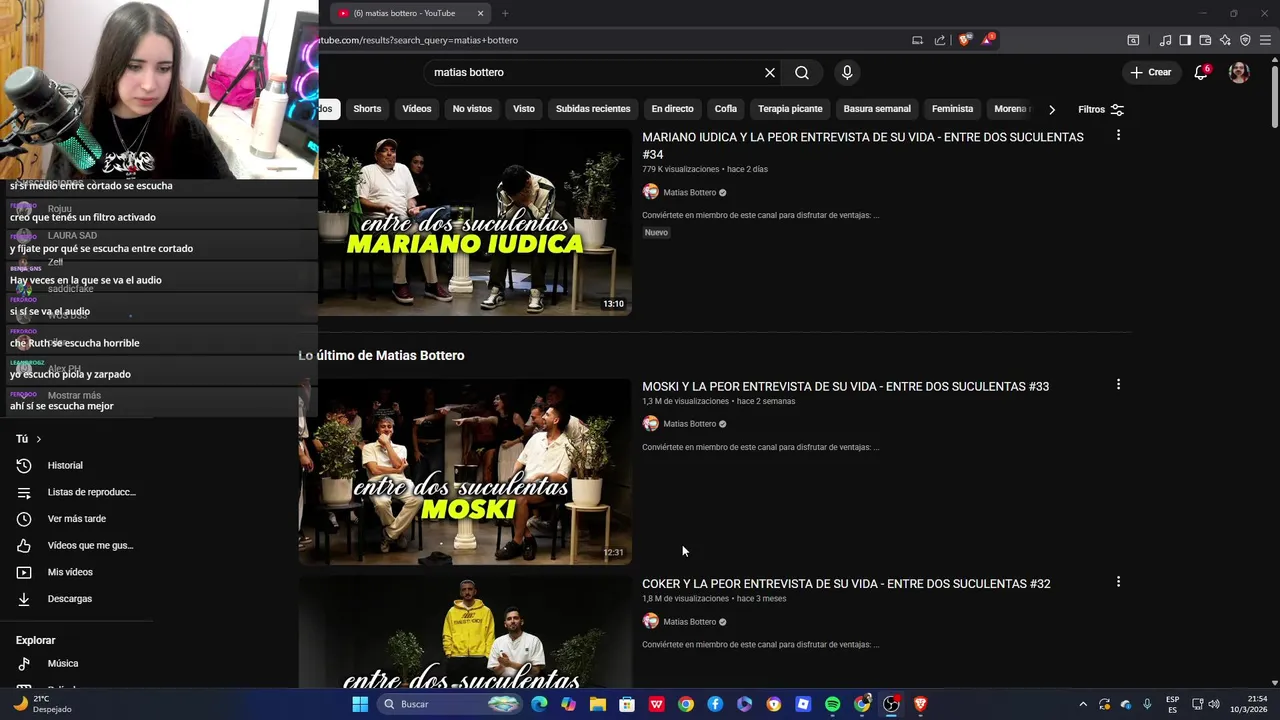Click the Brave Rewards triangle icon
1280x720 pixels.
[988, 40]
